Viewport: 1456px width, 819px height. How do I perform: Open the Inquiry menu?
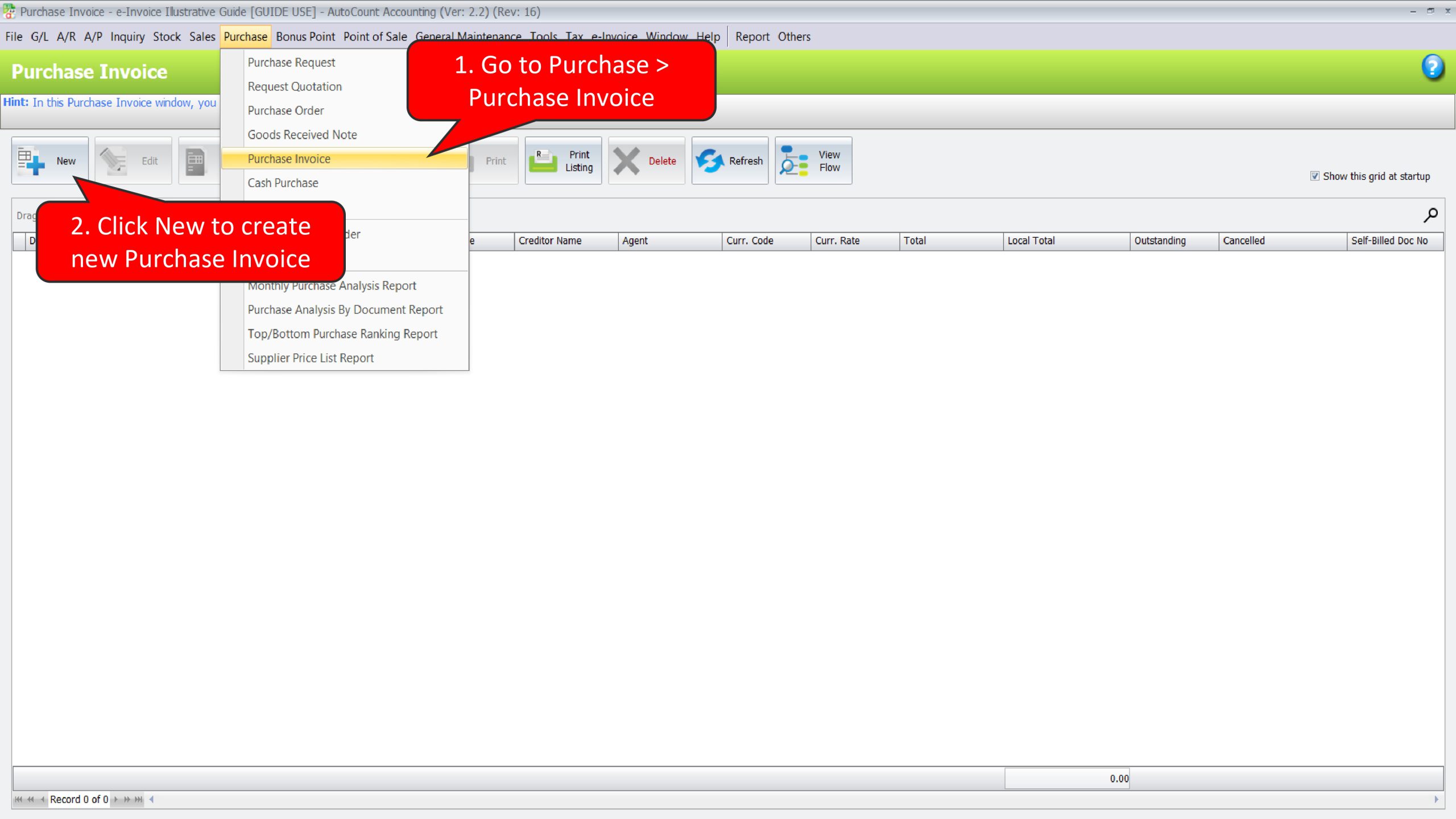[127, 37]
